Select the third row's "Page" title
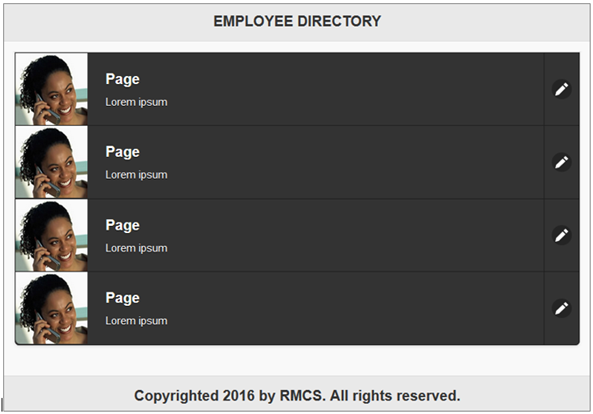Image resolution: width=593 pixels, height=414 pixels. [123, 225]
